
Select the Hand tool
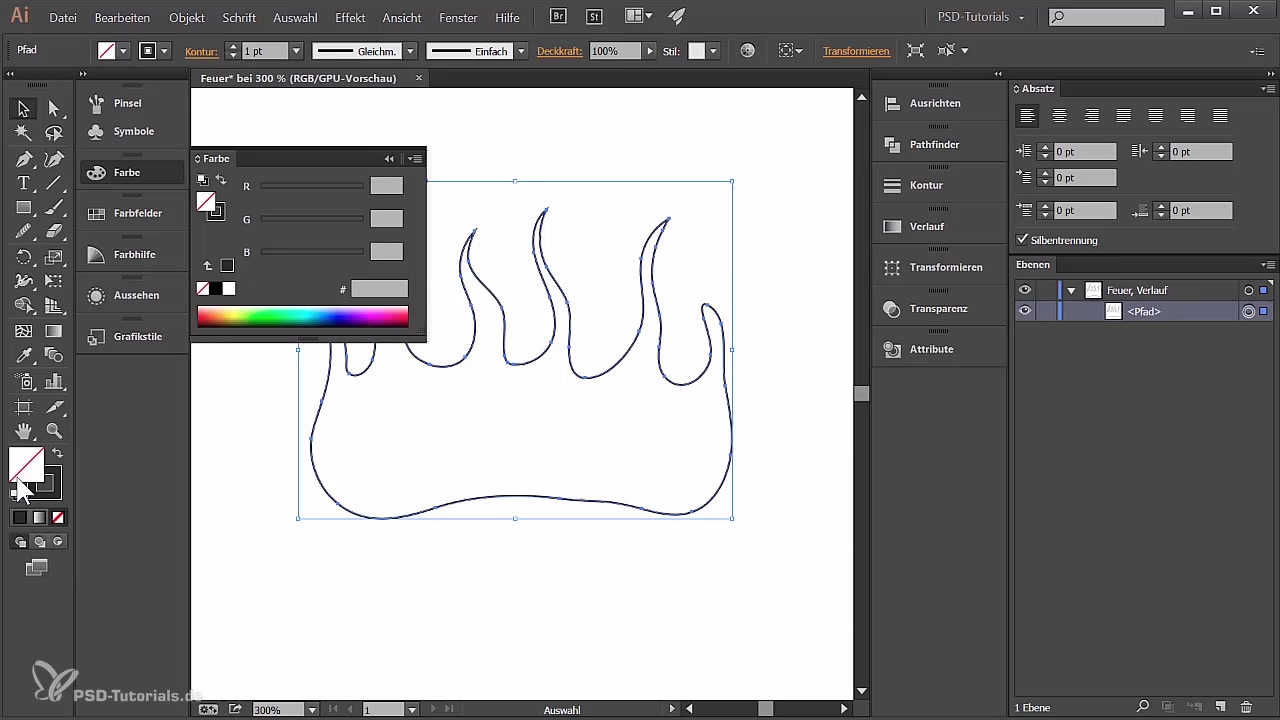coord(24,431)
